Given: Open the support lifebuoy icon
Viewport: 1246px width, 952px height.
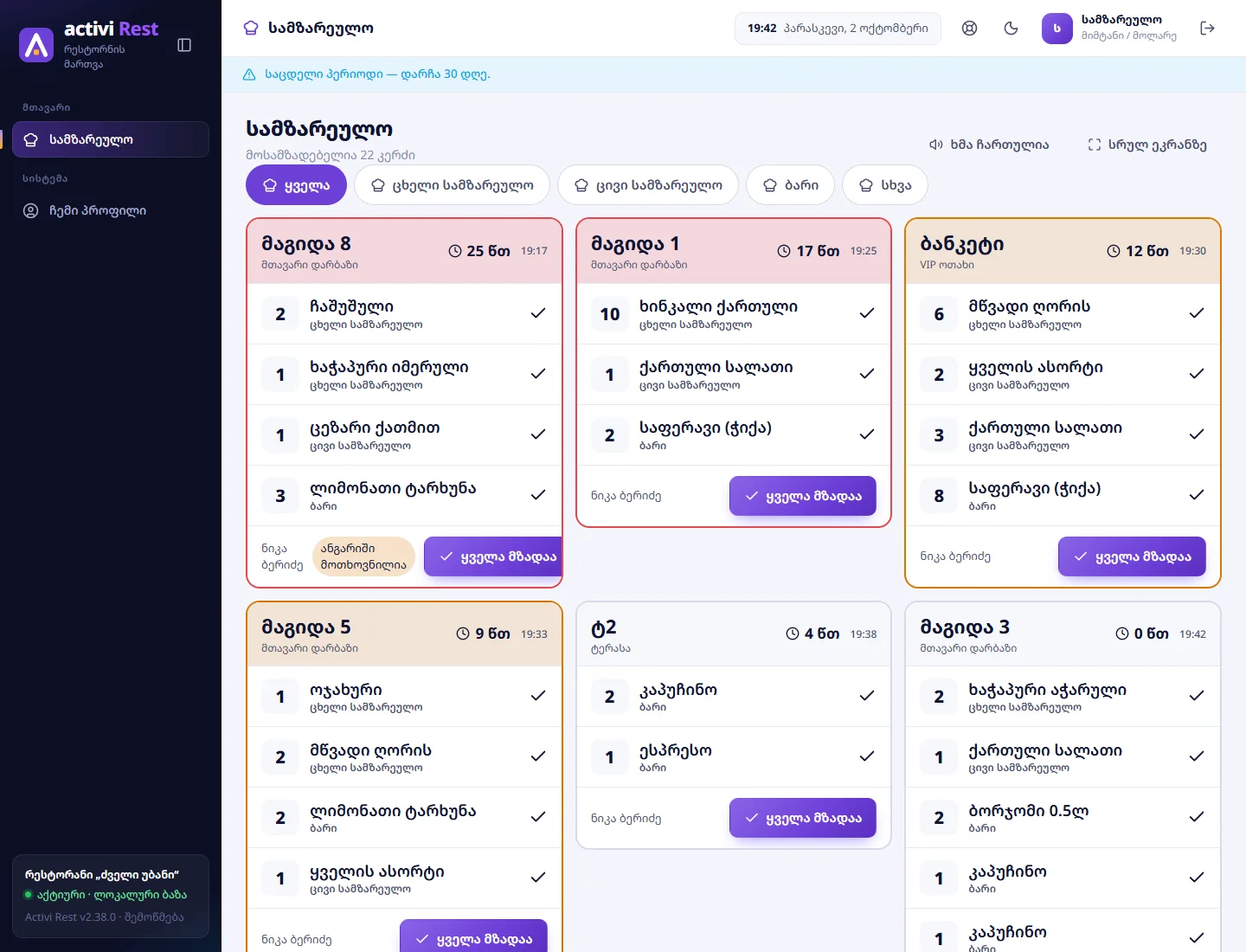Looking at the screenshot, I should coord(970,28).
